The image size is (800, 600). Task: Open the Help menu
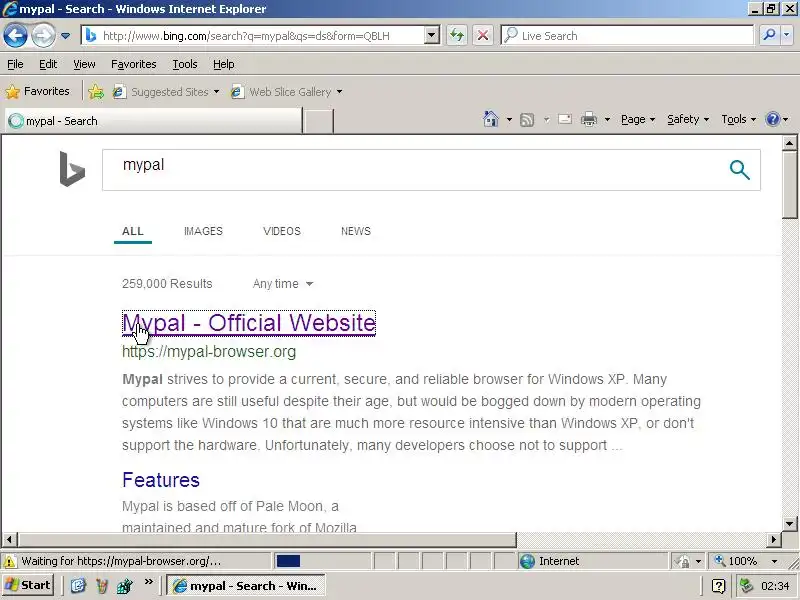click(223, 64)
